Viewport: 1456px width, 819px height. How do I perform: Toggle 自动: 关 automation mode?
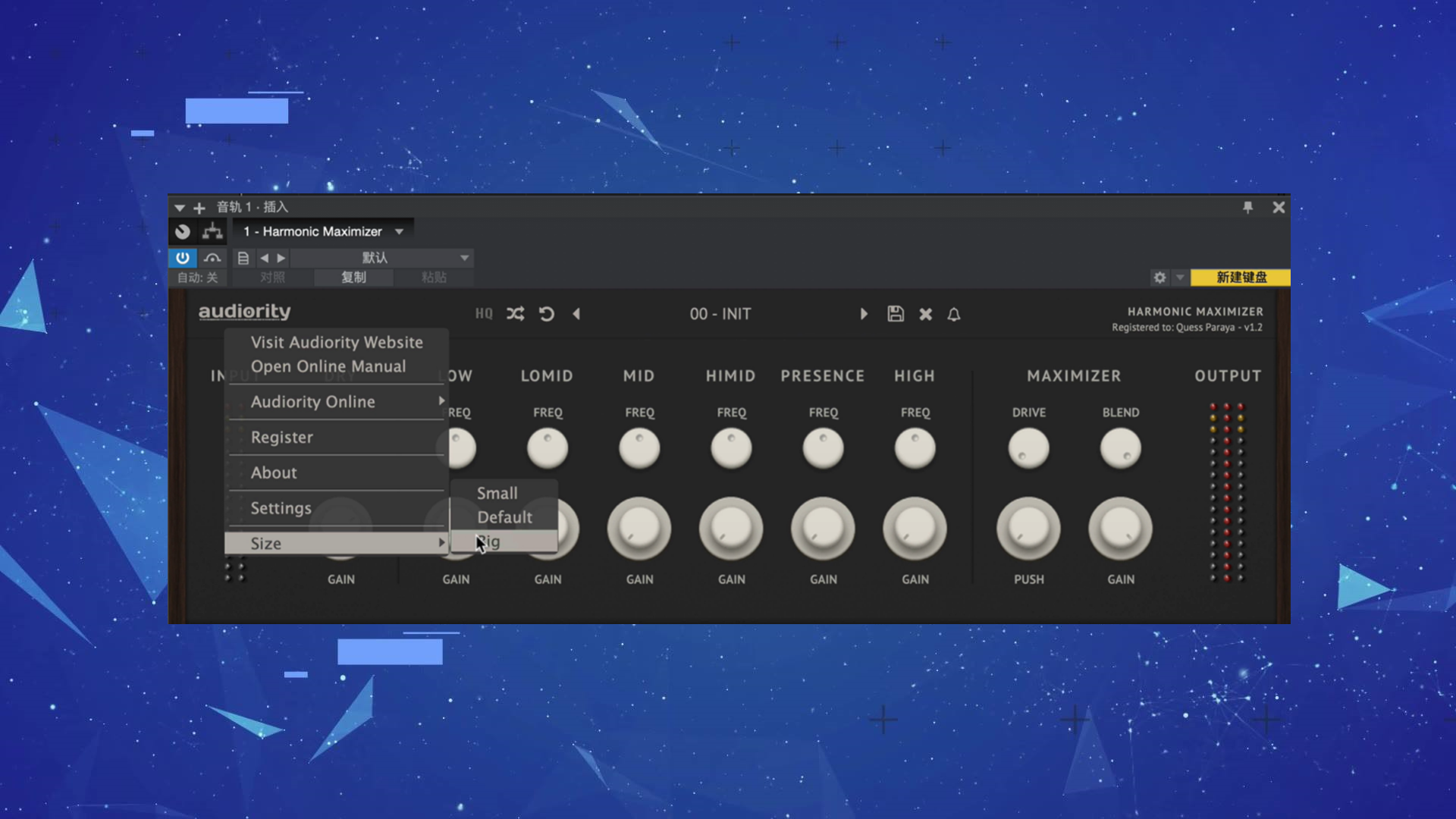click(198, 278)
